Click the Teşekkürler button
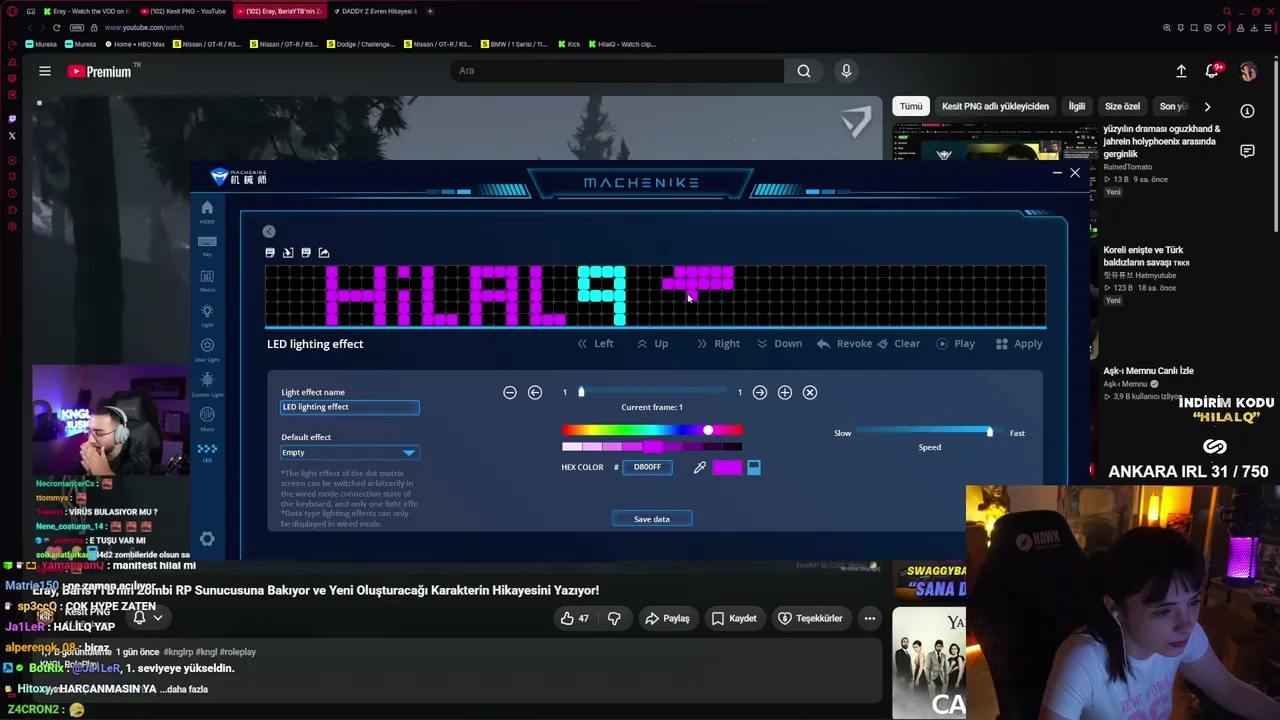This screenshot has width=1280, height=720. pos(810,618)
